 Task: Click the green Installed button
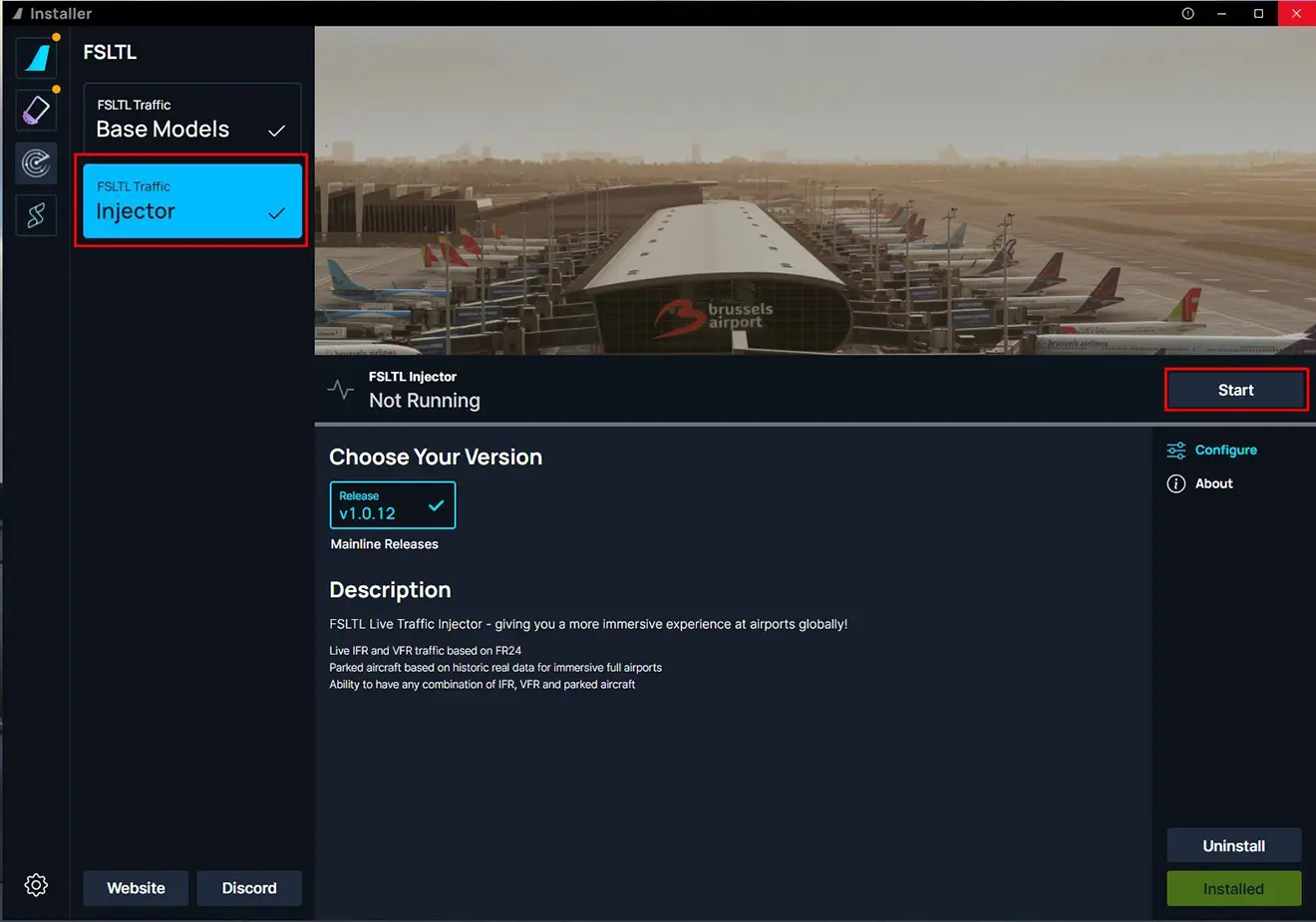1234,888
